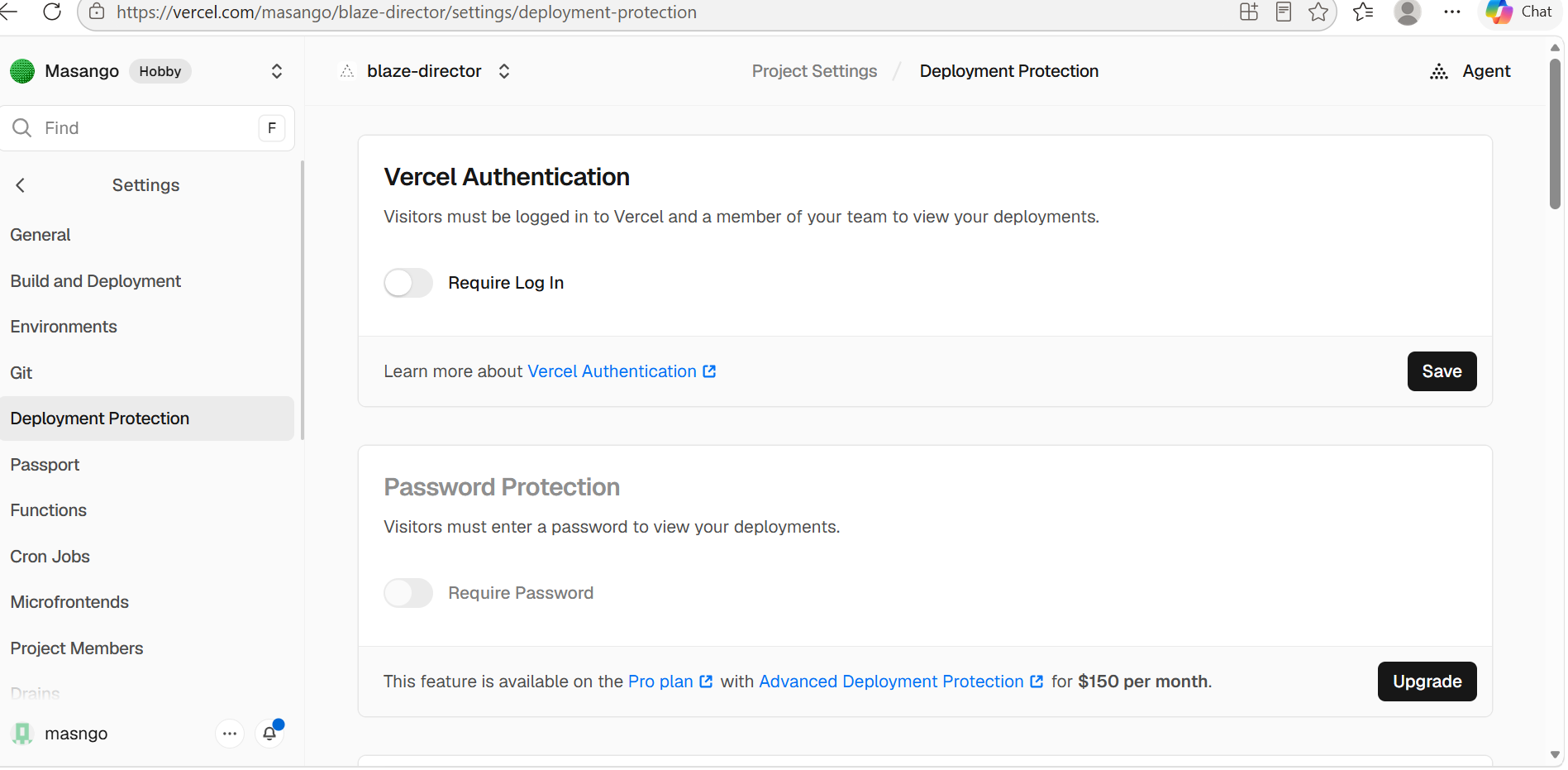Open site information lock icon
The width and height of the screenshot is (1568, 770).
click(x=97, y=12)
